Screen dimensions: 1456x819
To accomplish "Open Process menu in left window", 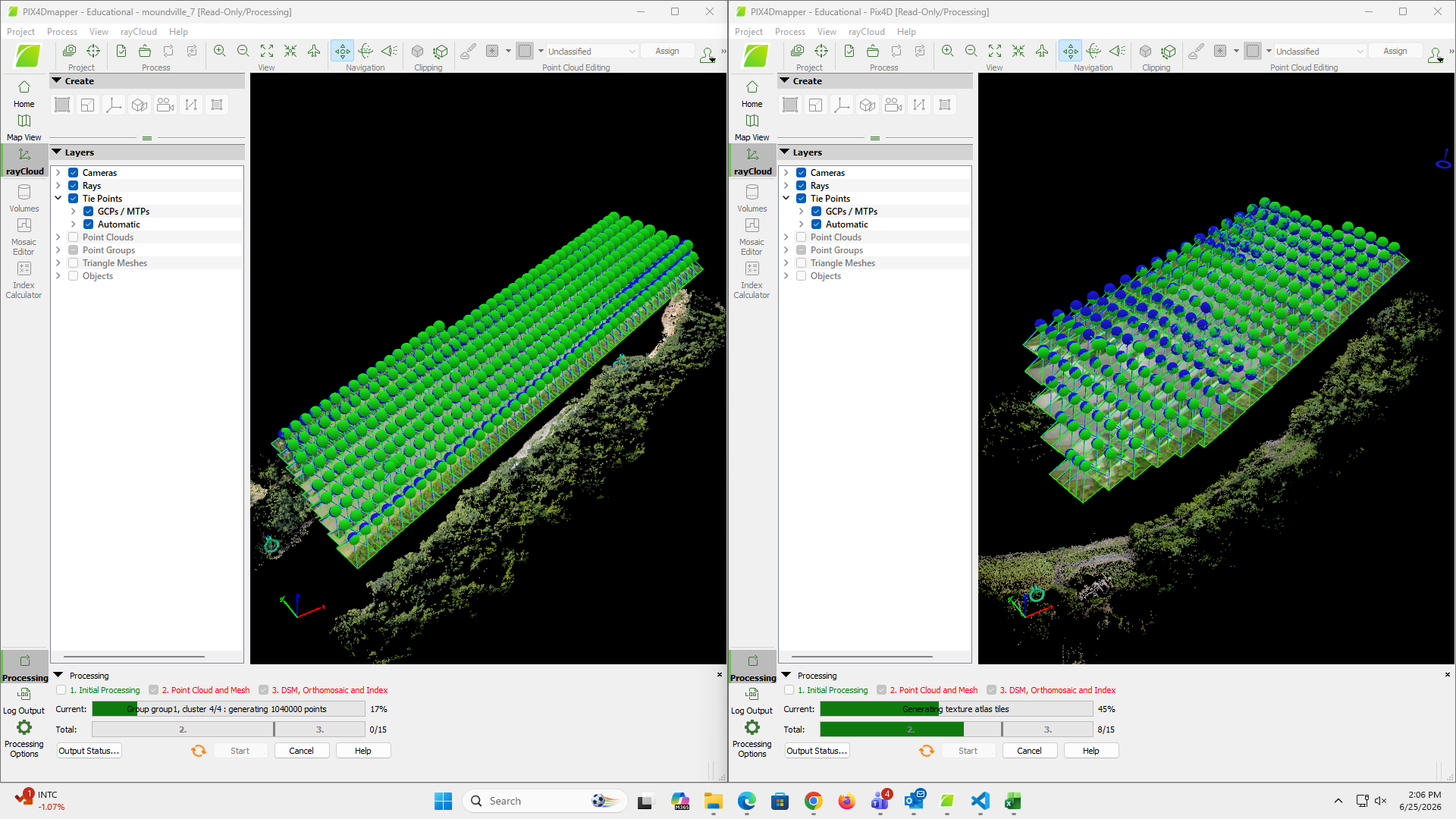I will tap(62, 32).
